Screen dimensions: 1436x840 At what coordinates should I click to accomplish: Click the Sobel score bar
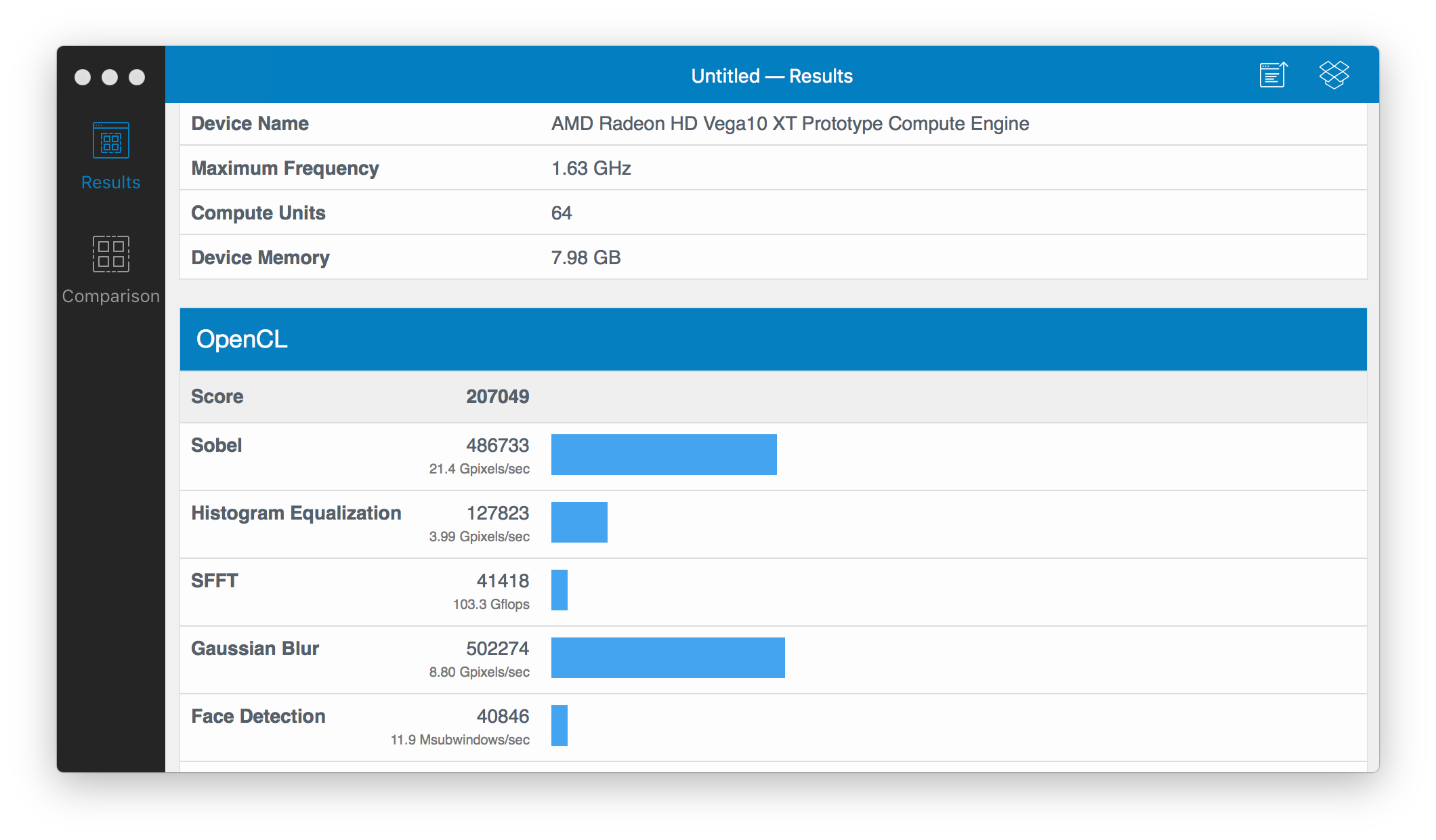pyautogui.click(x=664, y=455)
